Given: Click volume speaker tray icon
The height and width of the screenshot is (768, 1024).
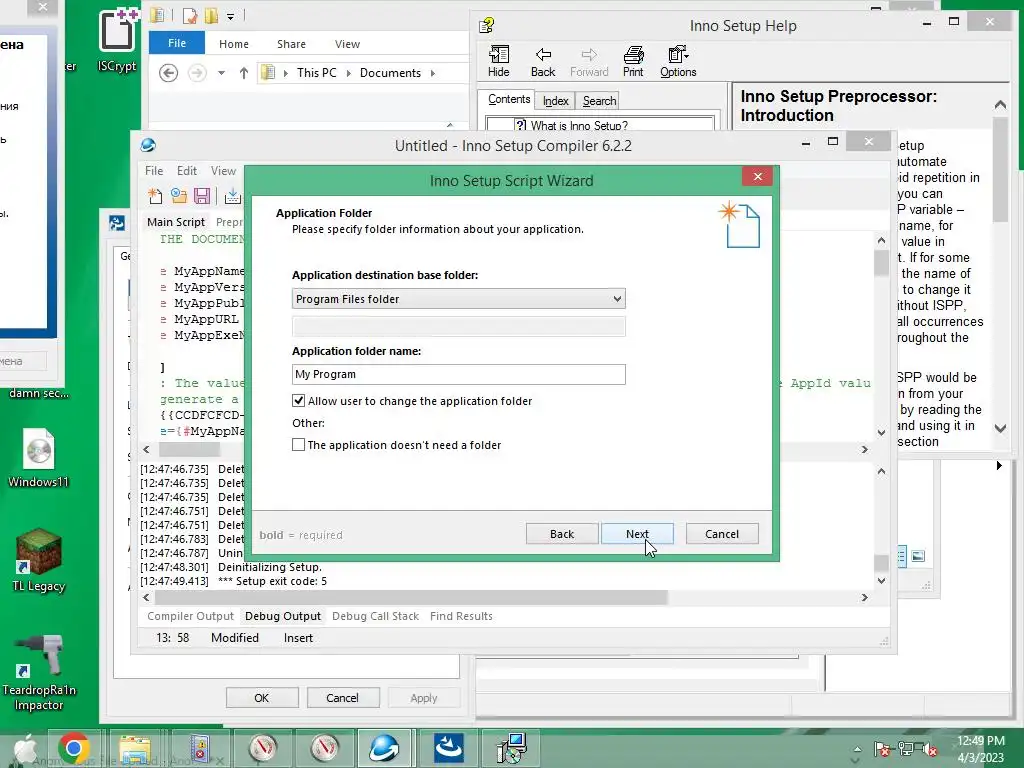Looking at the screenshot, I should (929, 749).
